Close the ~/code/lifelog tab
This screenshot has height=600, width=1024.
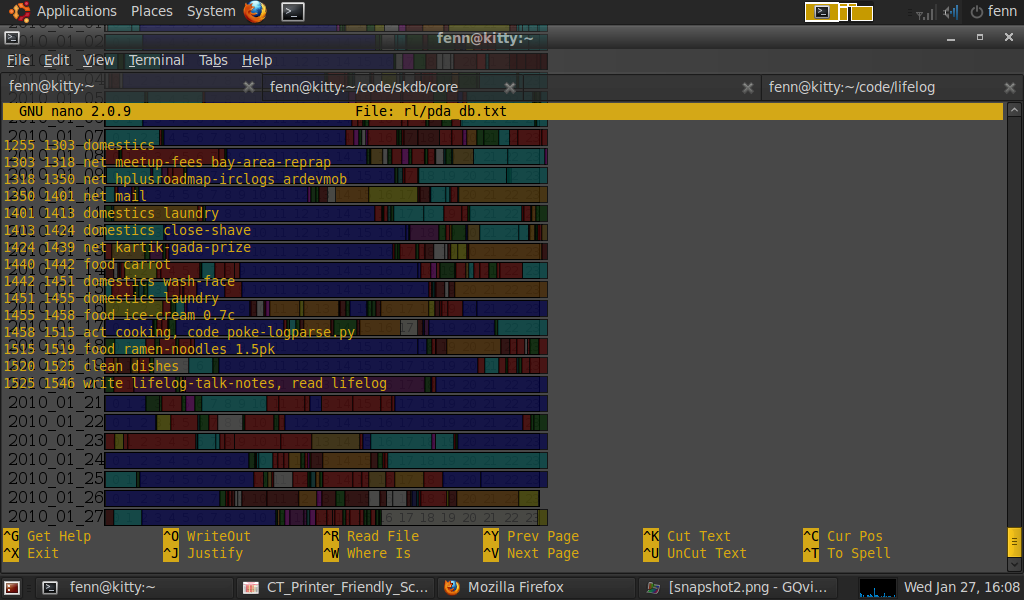point(1010,87)
